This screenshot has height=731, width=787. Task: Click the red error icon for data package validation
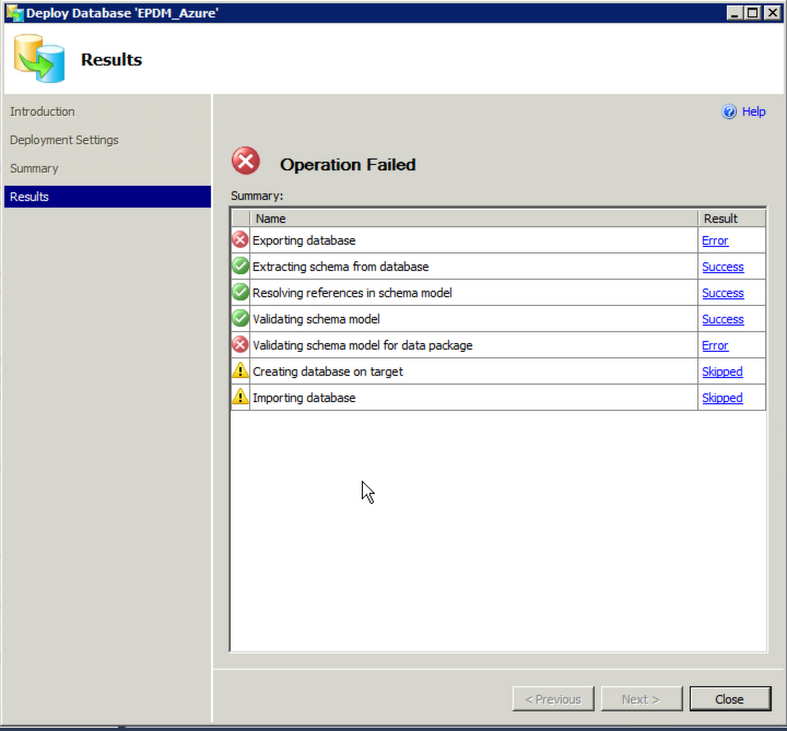[x=240, y=345]
